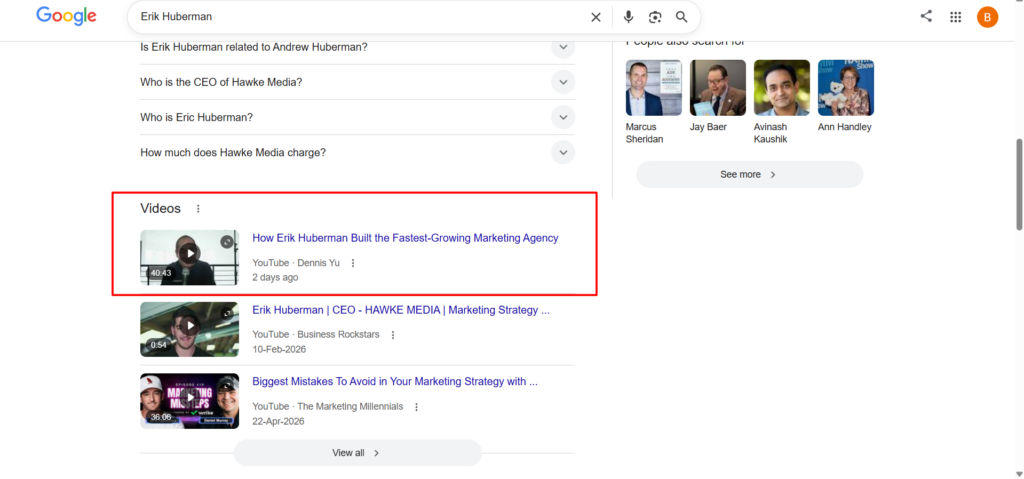Click the '10-Feb-2026' date text
This screenshot has width=1024, height=479.
pos(280,350)
